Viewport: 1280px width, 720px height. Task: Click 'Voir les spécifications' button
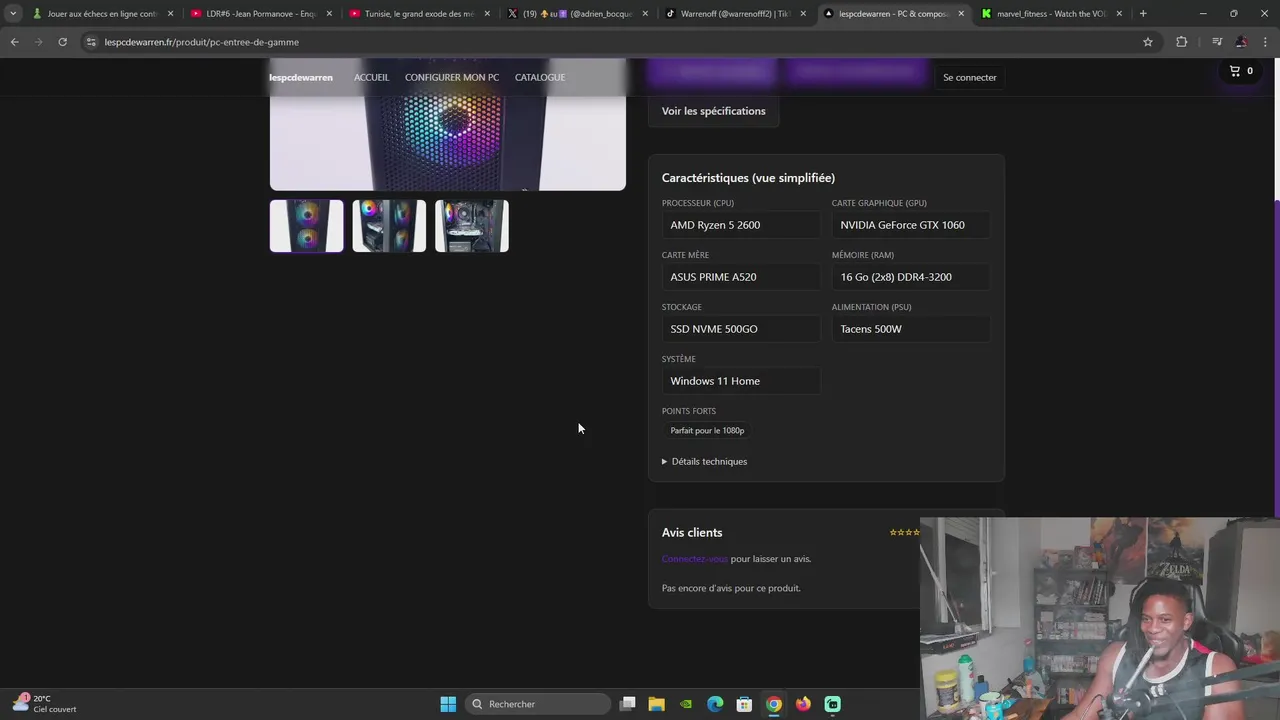tap(714, 111)
